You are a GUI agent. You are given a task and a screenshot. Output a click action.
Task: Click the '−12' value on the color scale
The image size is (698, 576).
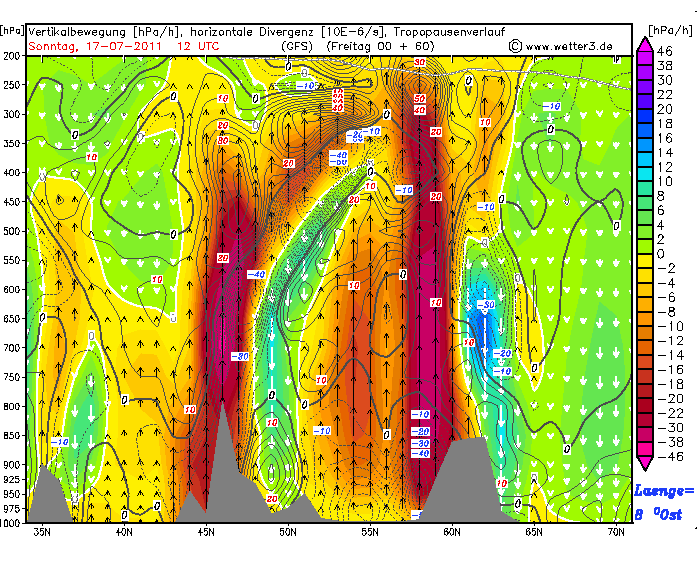(671, 341)
